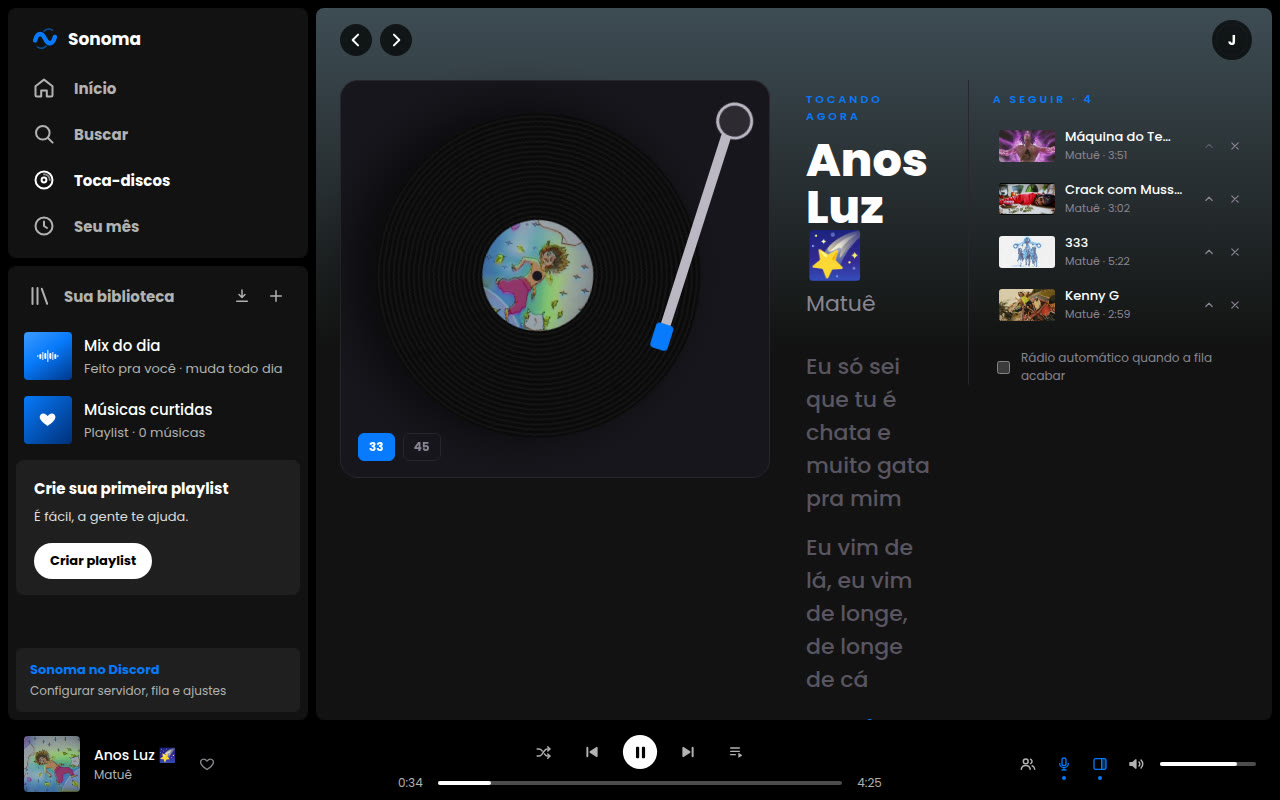Toggle shuffle playback
Image resolution: width=1280 pixels, height=800 pixels.
point(544,752)
